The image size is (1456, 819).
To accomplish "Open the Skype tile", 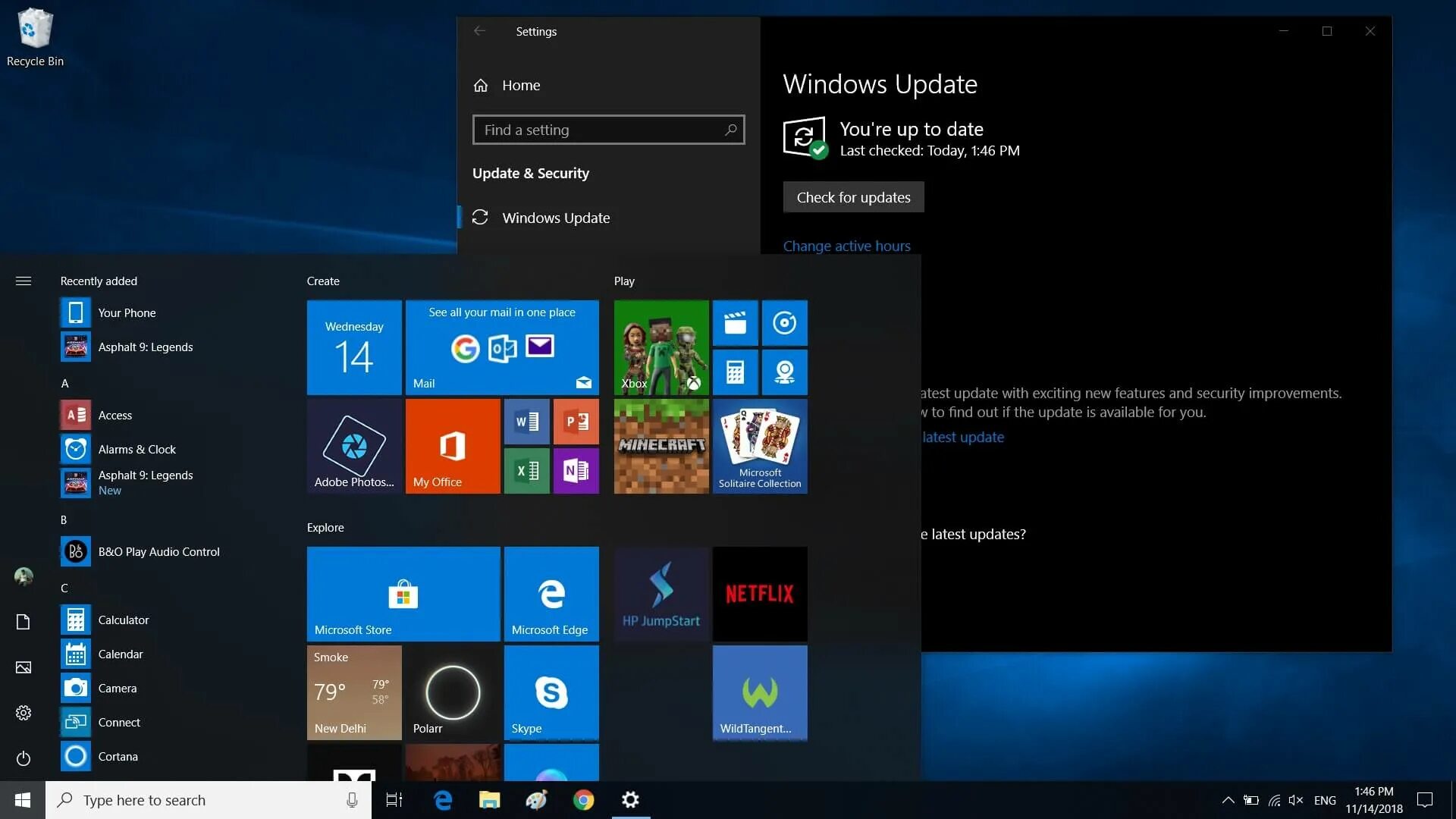I will pos(551,692).
